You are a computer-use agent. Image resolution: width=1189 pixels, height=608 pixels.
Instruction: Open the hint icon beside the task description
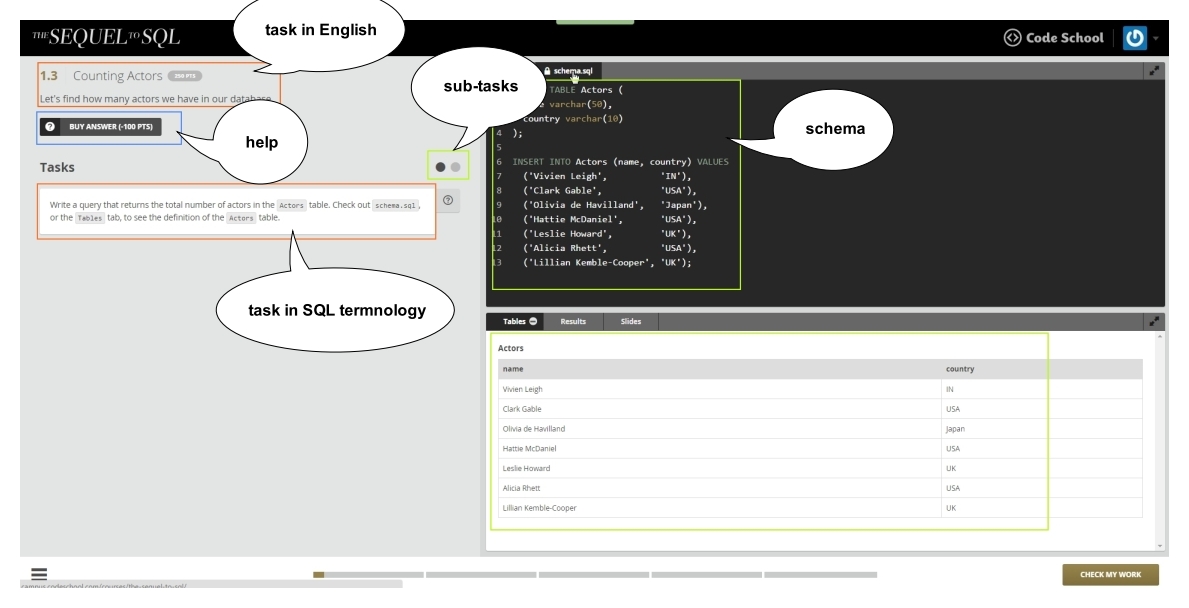(x=447, y=200)
